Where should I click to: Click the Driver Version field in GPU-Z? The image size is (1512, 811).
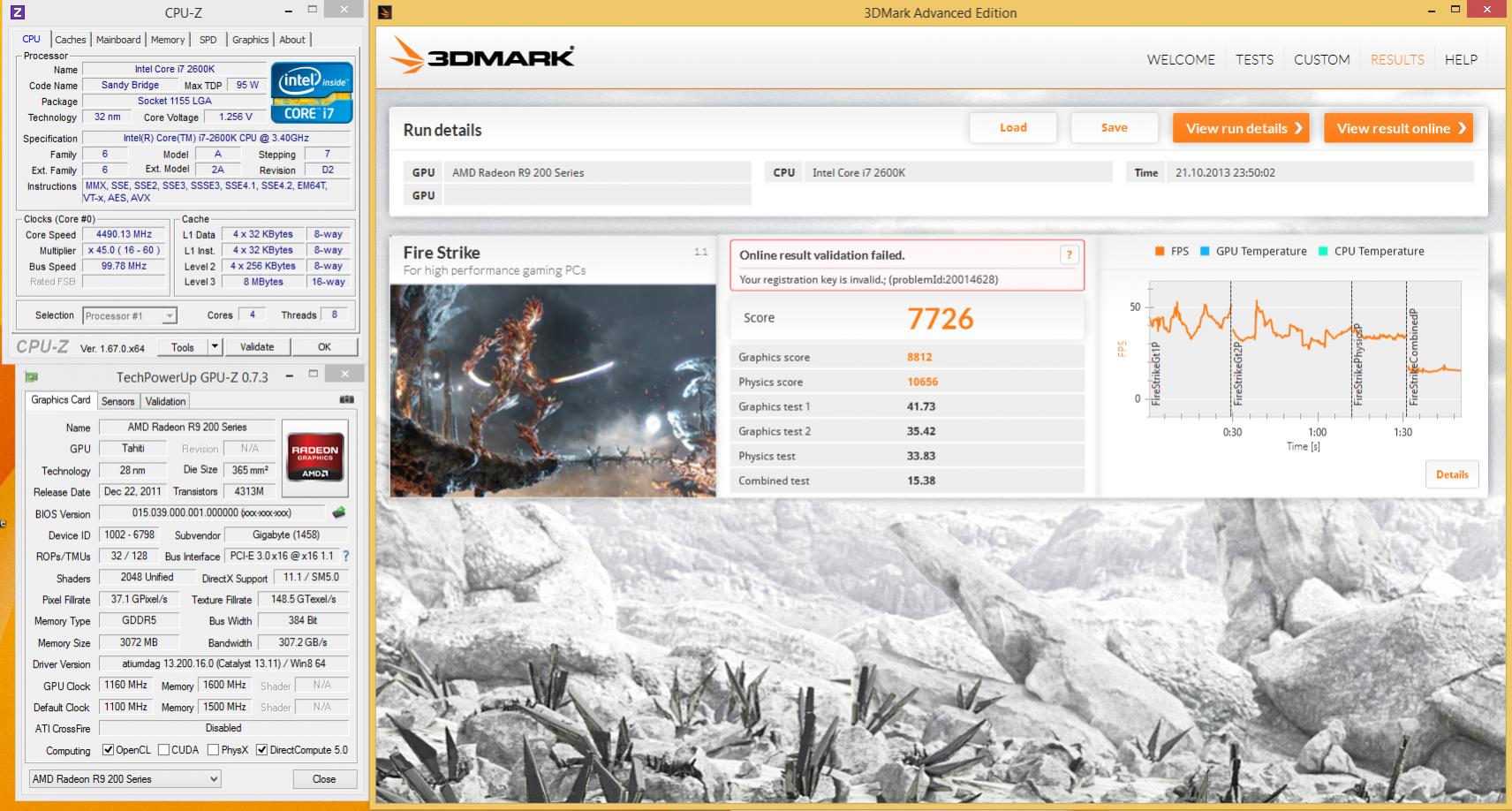223,663
